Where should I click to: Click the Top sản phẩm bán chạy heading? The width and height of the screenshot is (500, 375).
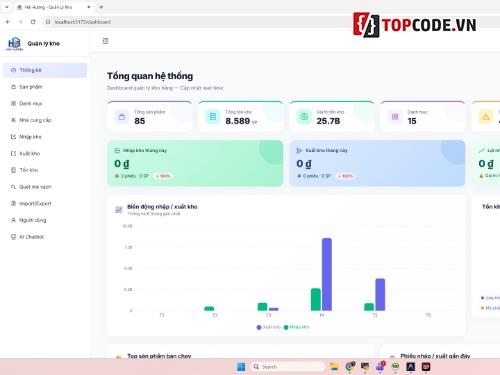pyautogui.click(x=159, y=356)
